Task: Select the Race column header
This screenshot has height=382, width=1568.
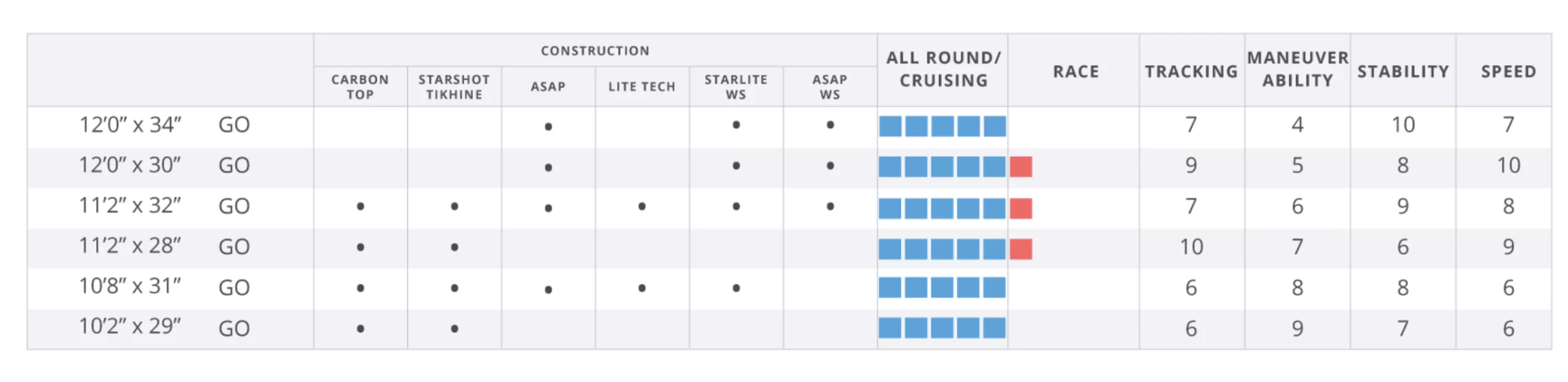Action: tap(1076, 71)
